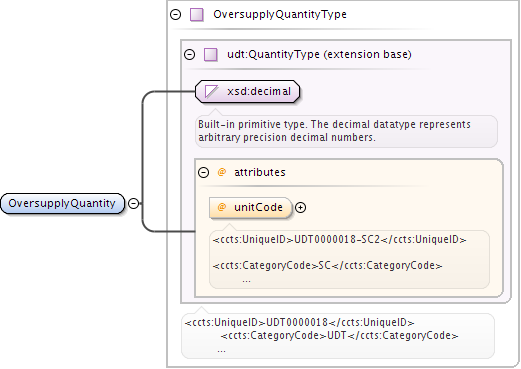Select the unitCode attribute node
This screenshot has width=521, height=369.
(251, 207)
